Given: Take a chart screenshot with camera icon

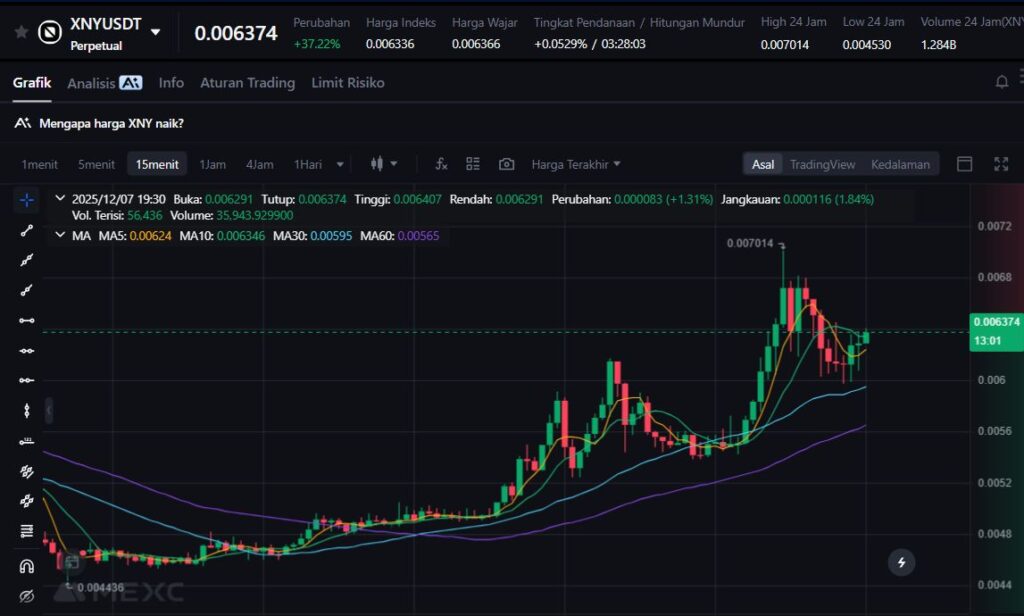Looking at the screenshot, I should tap(507, 164).
